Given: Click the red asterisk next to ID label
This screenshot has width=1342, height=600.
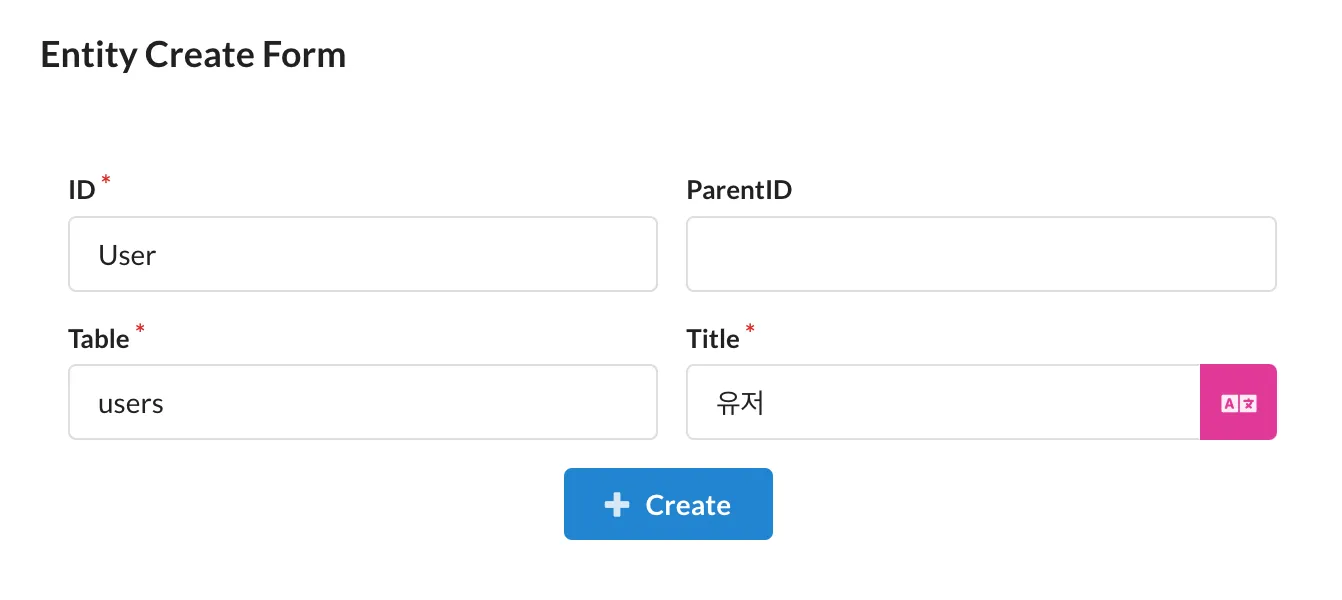Looking at the screenshot, I should 104,181.
